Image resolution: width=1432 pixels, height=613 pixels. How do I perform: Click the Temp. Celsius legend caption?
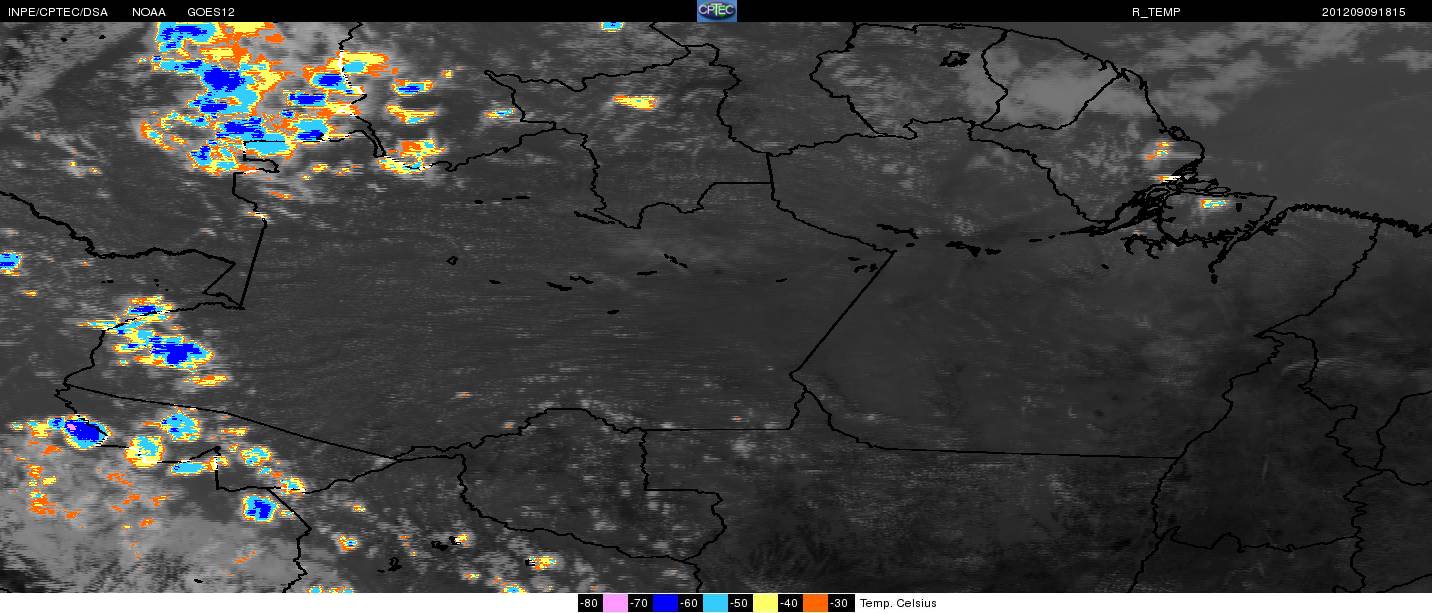click(898, 603)
